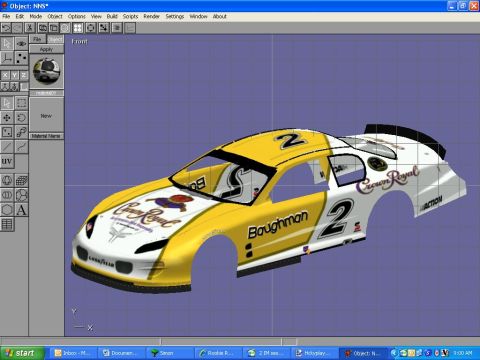Select the Text tool with letter A

click(x=21, y=210)
